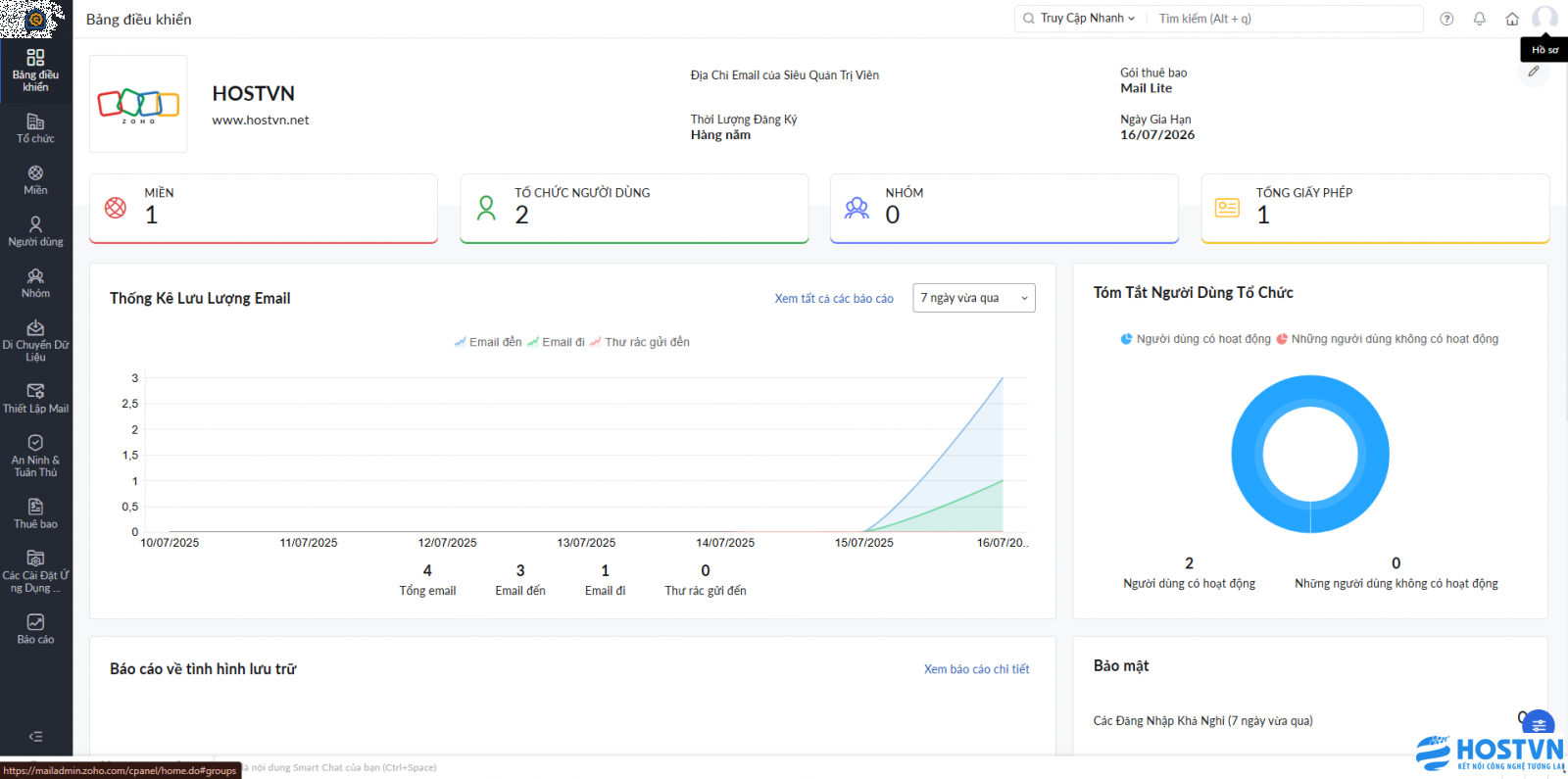The width and height of the screenshot is (1568, 779).
Task: Click Xem tất cả các báo cáo link
Action: (834, 299)
